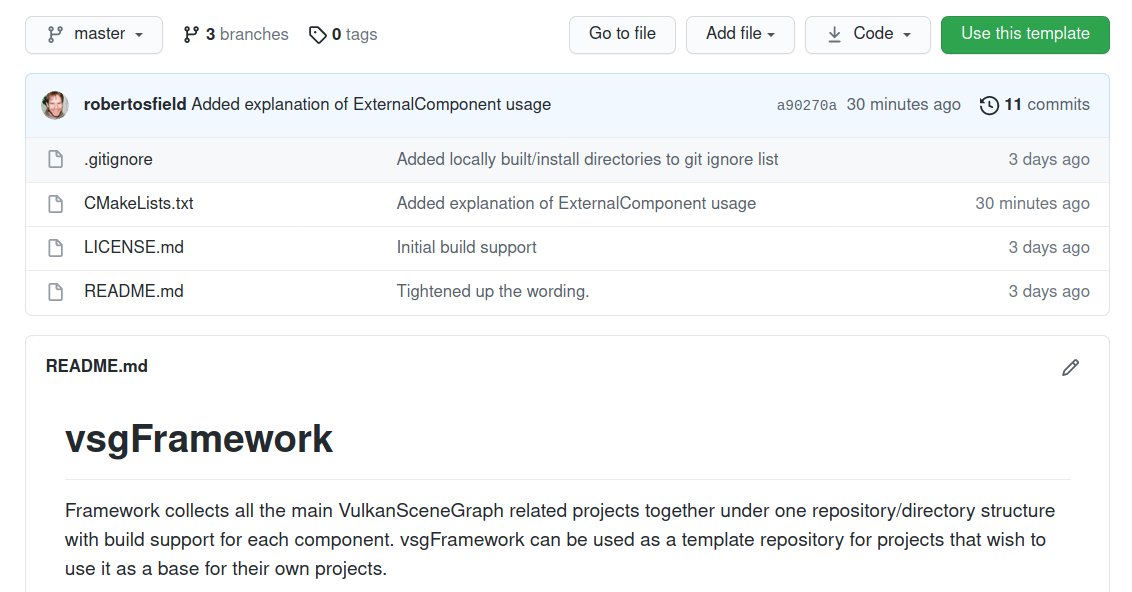Click the 0 tags link
The width and height of the screenshot is (1132, 592).
point(343,34)
